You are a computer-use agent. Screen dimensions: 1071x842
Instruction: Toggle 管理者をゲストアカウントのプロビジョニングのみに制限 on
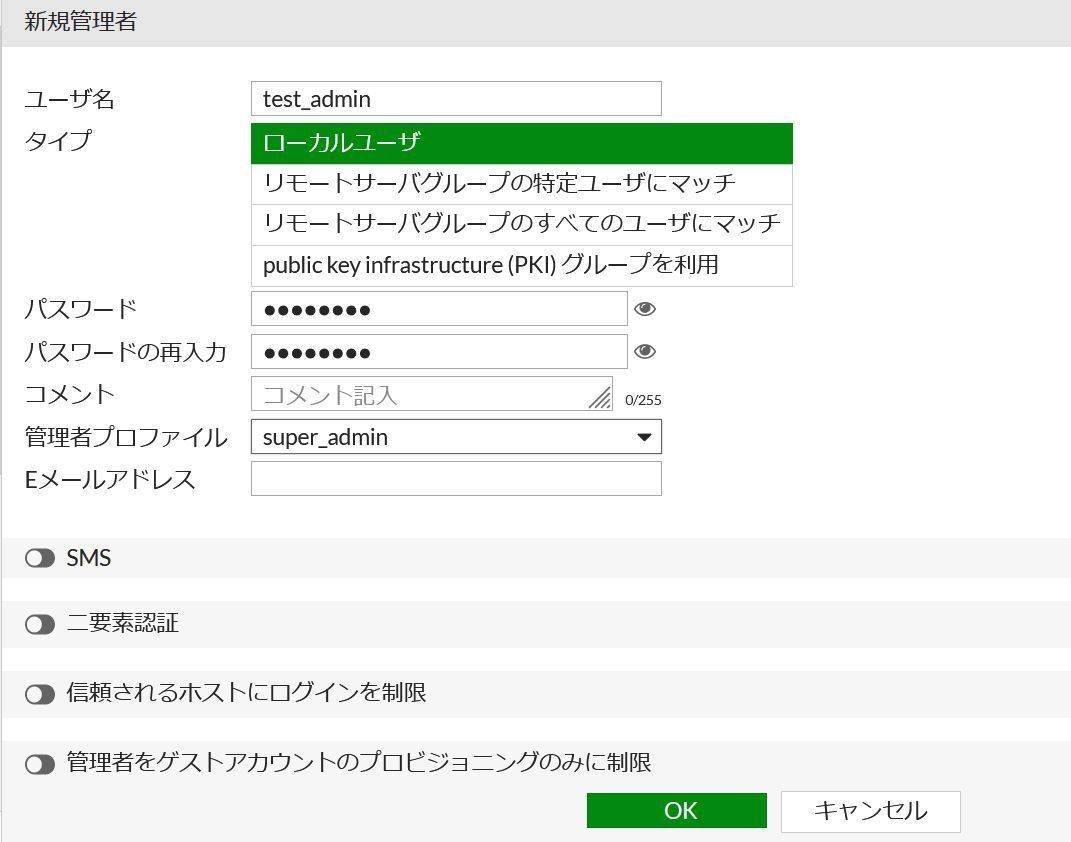[38, 762]
